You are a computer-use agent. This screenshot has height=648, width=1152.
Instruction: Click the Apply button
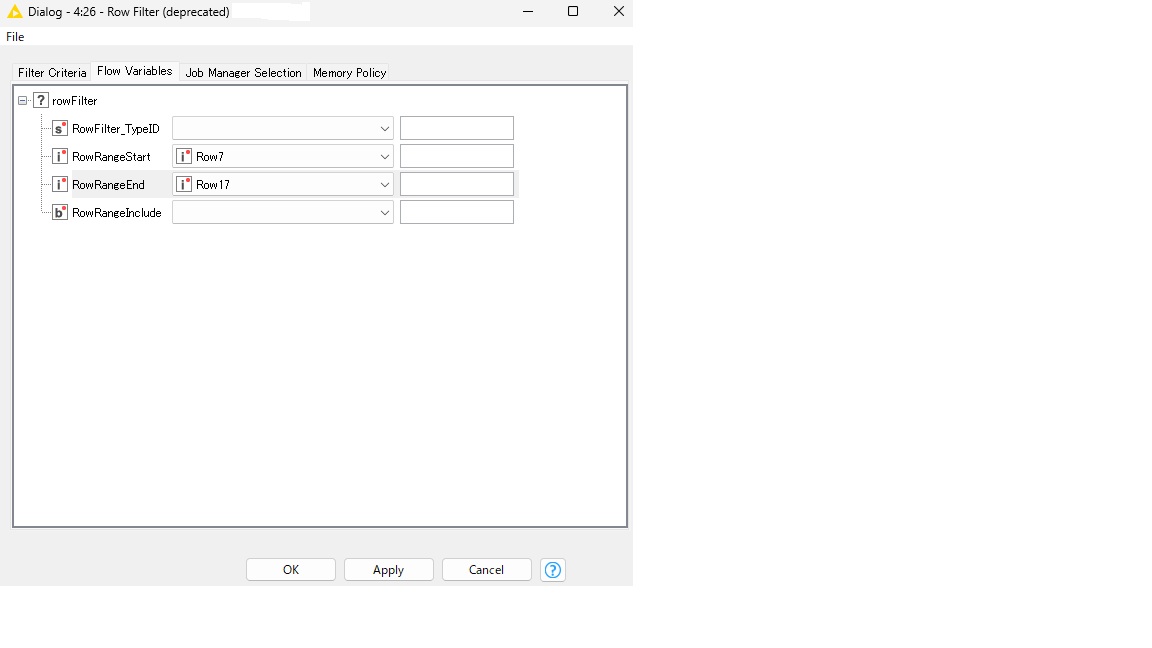point(389,570)
